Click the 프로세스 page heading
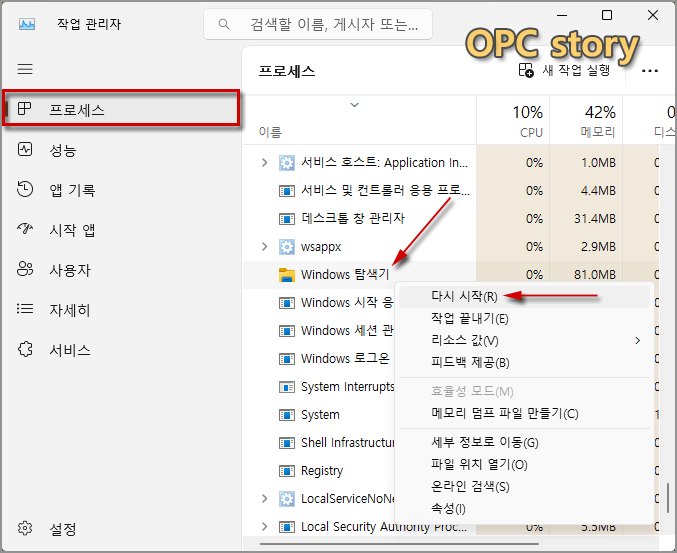The image size is (677, 553). tap(287, 71)
